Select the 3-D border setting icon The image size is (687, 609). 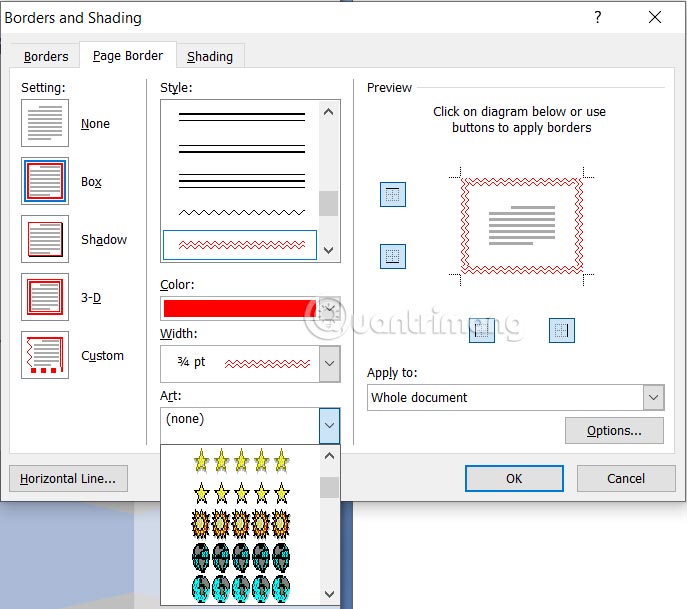45,297
